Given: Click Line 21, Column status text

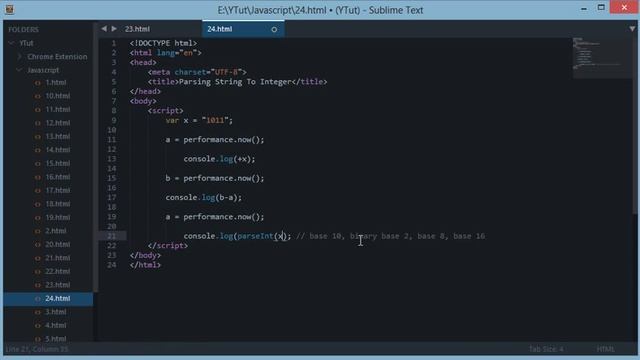Looking at the screenshot, I should tap(37, 349).
